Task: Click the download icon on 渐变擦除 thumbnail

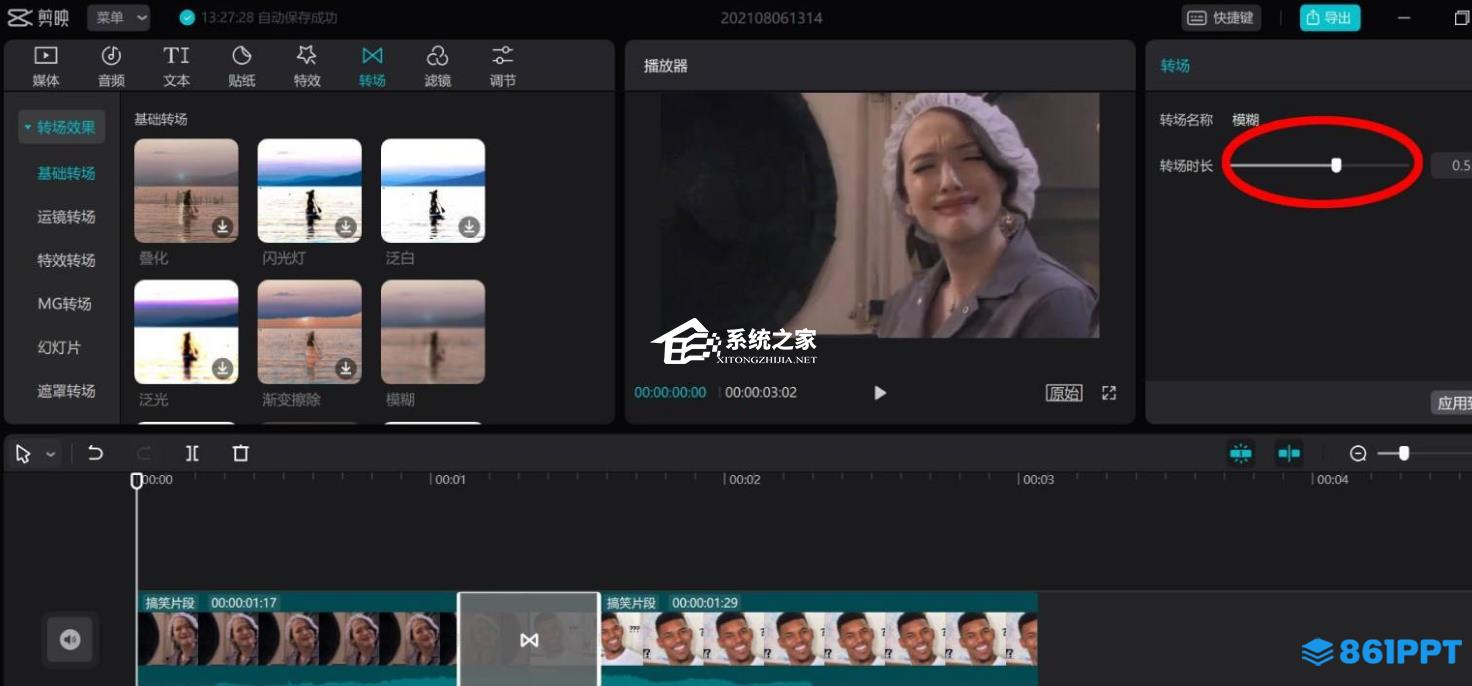Action: [x=346, y=369]
